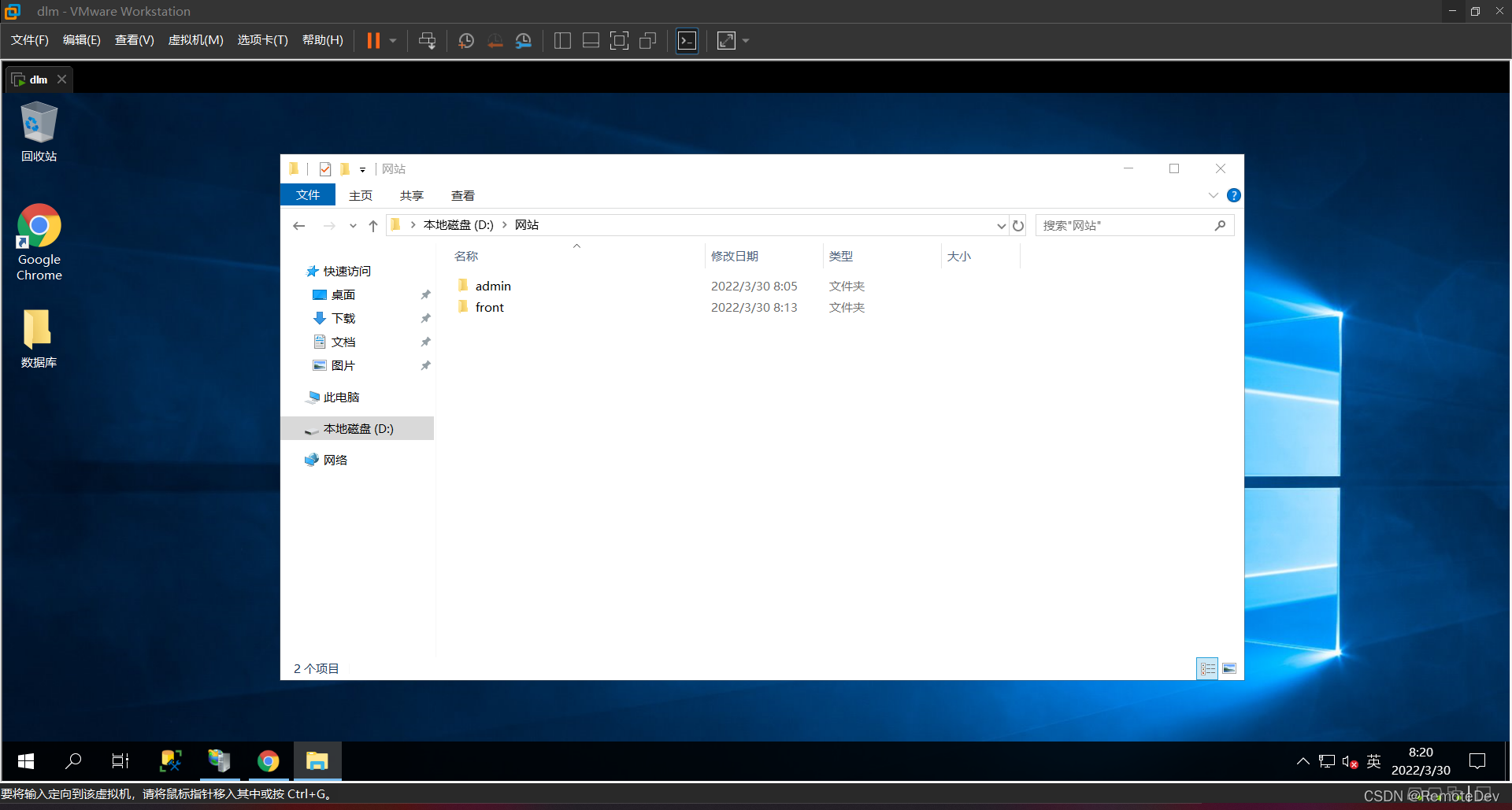This screenshot has height=810, width=1512.
Task: Click 本地磁盘 (D:) in address bar
Action: pos(458,225)
